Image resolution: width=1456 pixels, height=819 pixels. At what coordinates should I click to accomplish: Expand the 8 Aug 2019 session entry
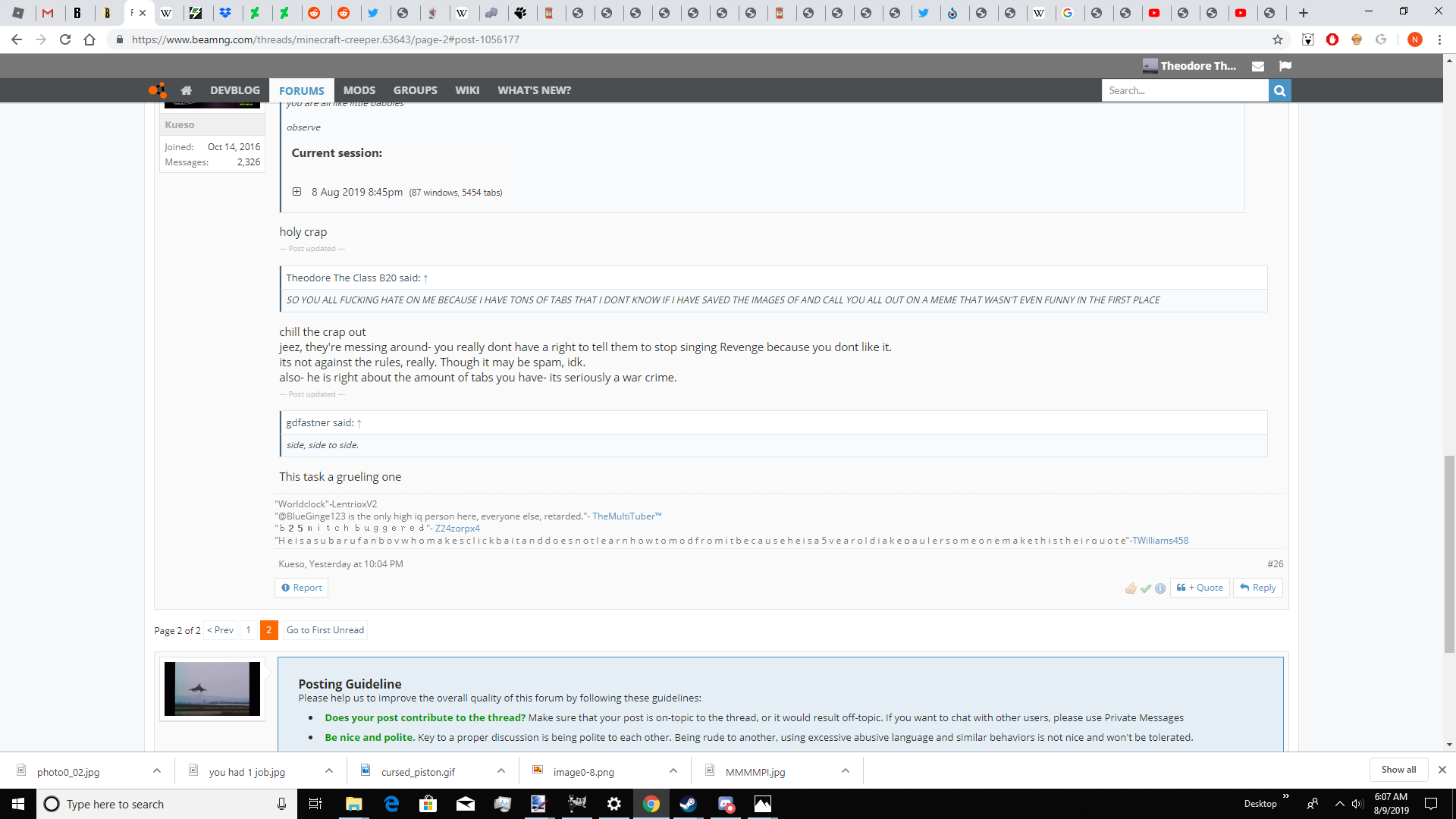(x=297, y=192)
